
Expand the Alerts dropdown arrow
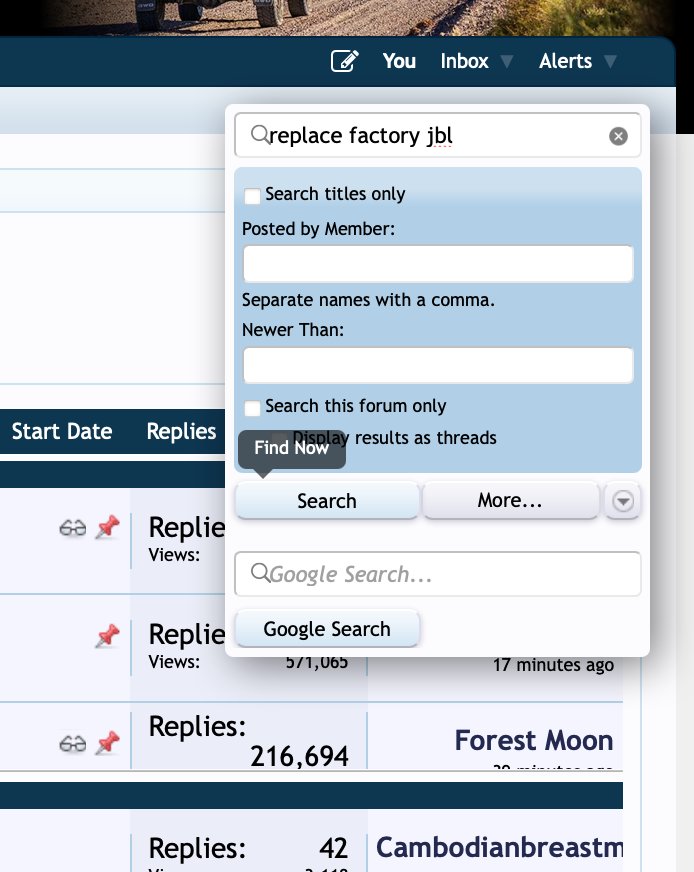(x=610, y=61)
